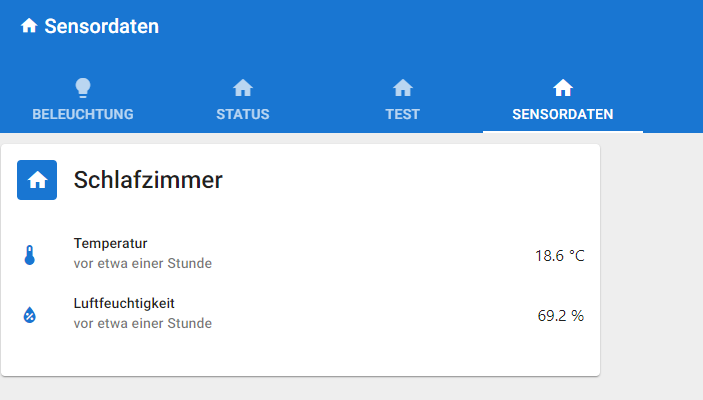Switch to the Beleuchtung tab
Viewport: 703px width, 400px height.
tap(83, 114)
